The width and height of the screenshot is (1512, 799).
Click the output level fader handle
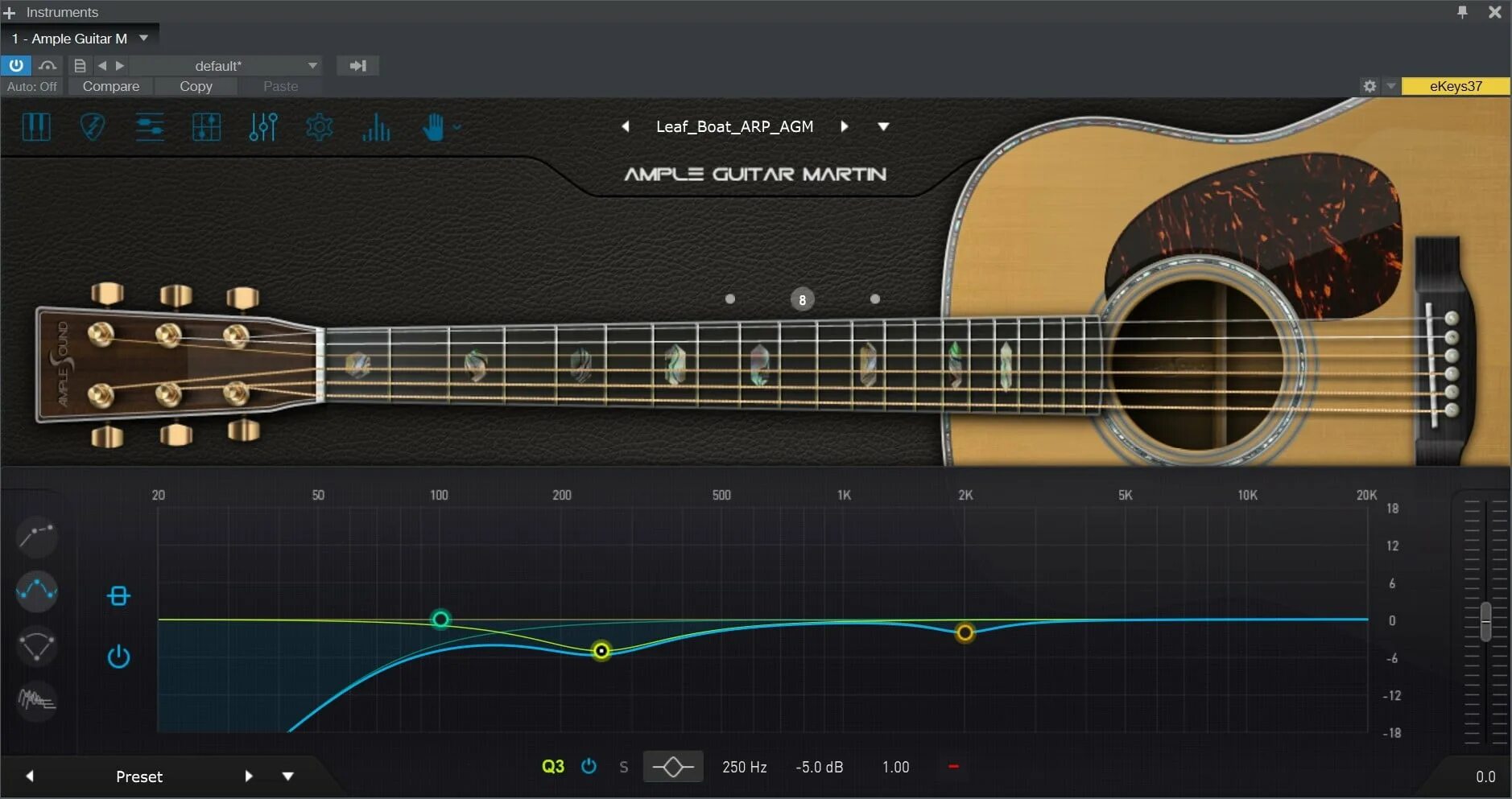click(1485, 620)
